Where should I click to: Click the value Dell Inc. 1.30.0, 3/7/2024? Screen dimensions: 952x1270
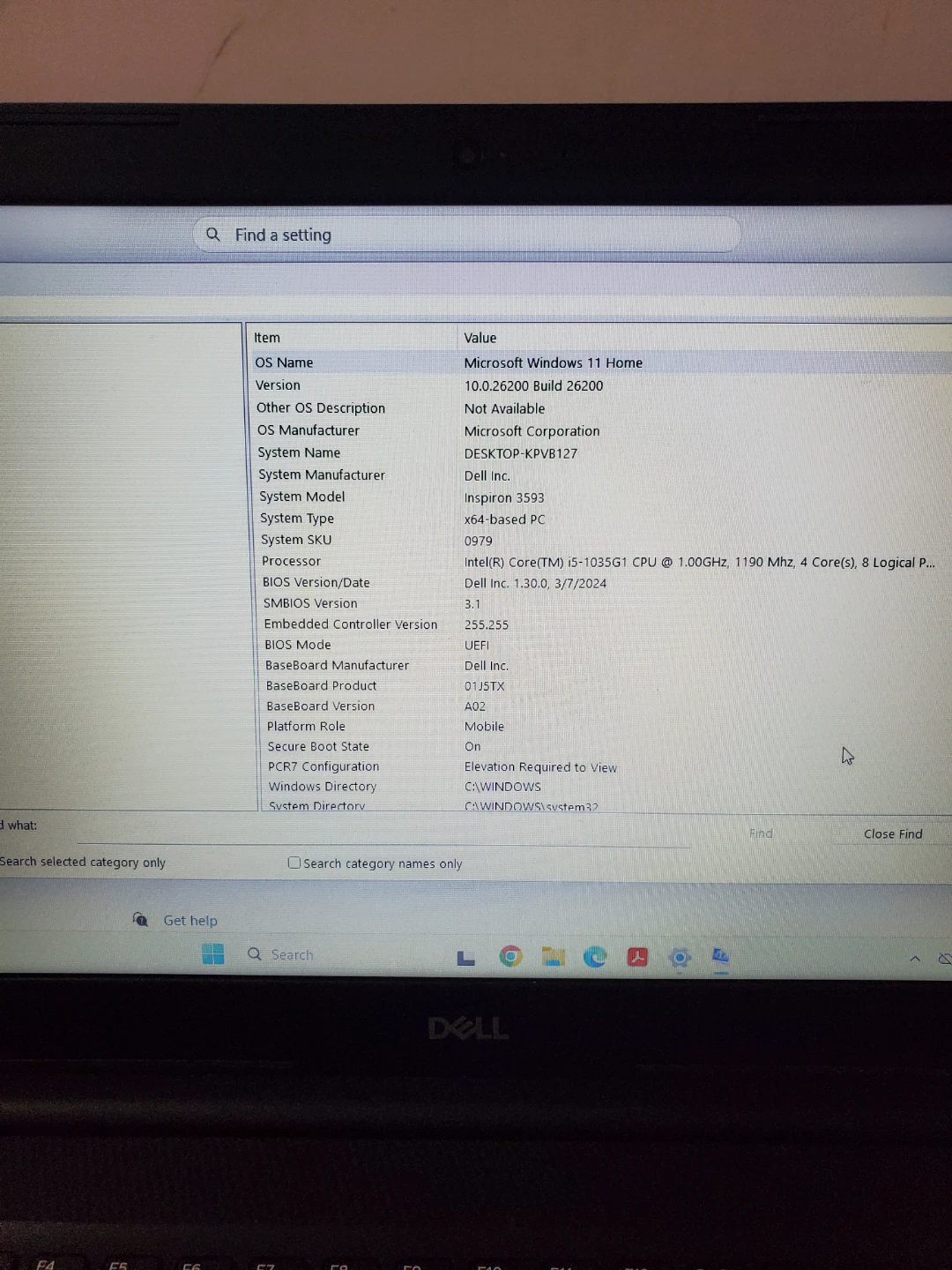coord(535,583)
